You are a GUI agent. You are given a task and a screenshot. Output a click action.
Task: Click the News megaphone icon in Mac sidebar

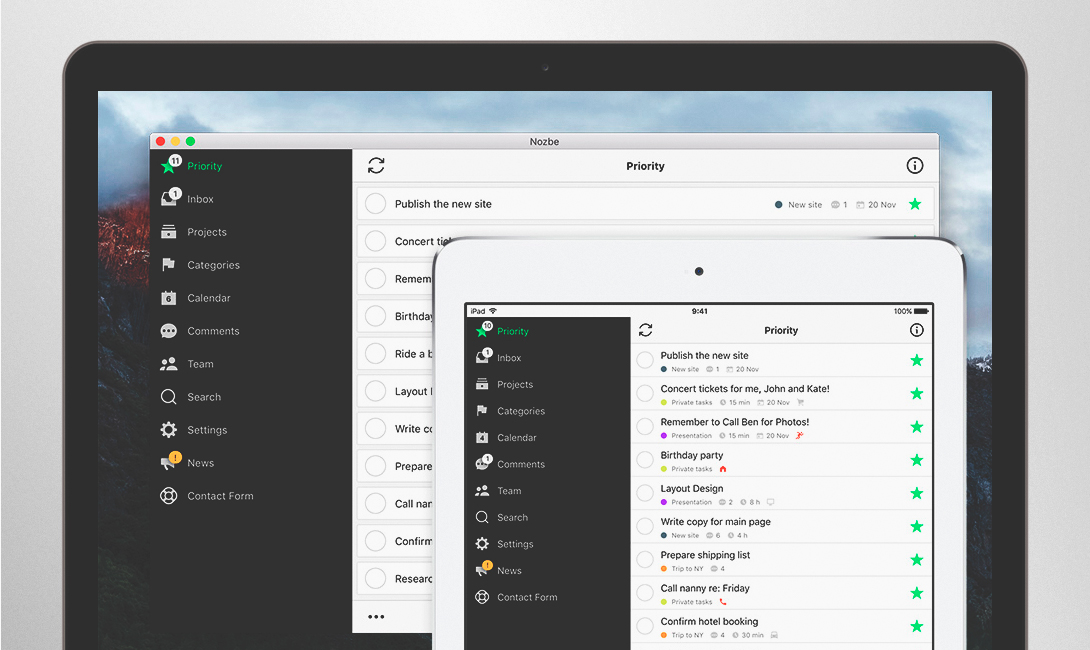pyautogui.click(x=168, y=462)
